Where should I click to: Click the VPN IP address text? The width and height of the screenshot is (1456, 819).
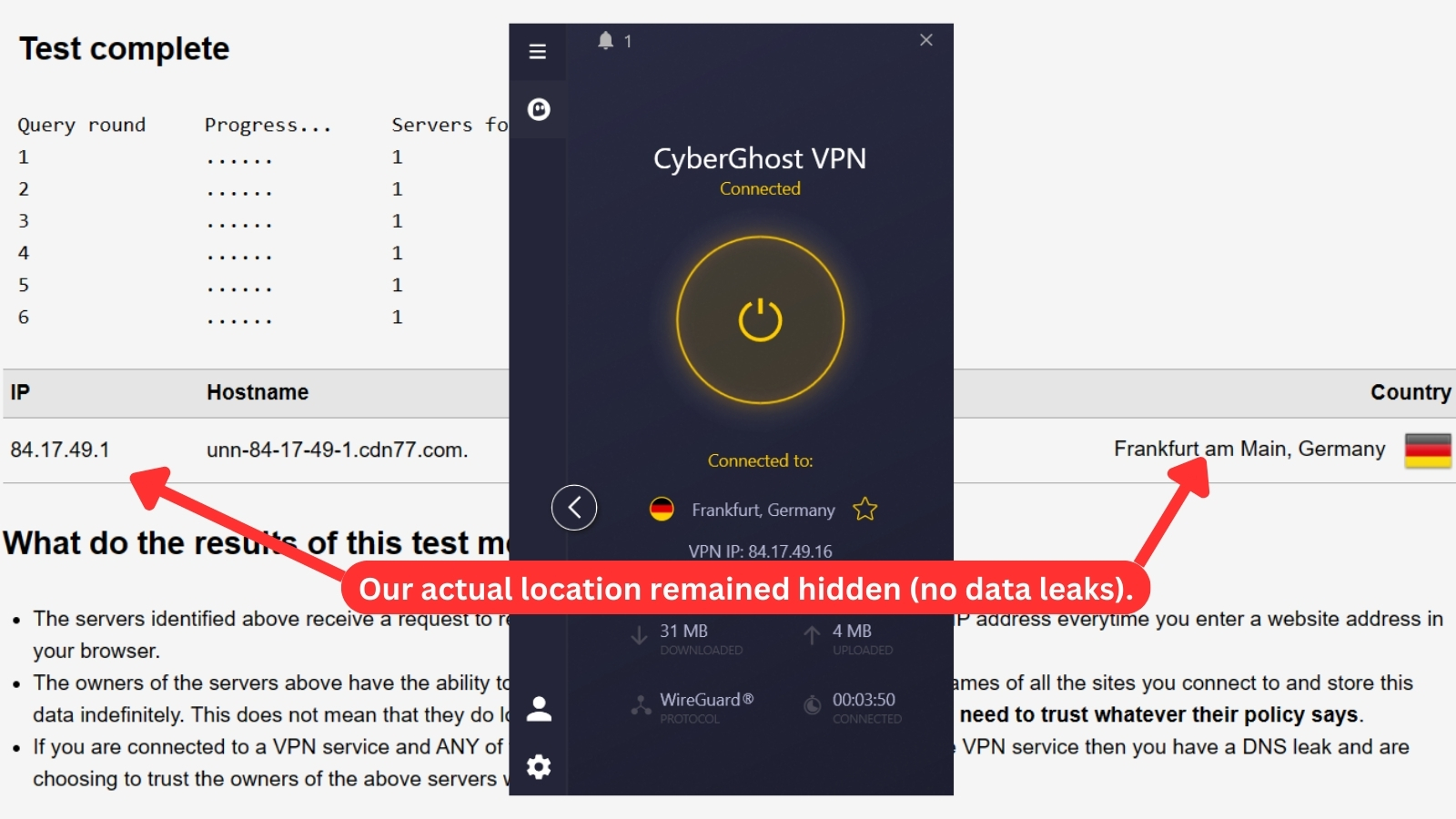(x=760, y=551)
